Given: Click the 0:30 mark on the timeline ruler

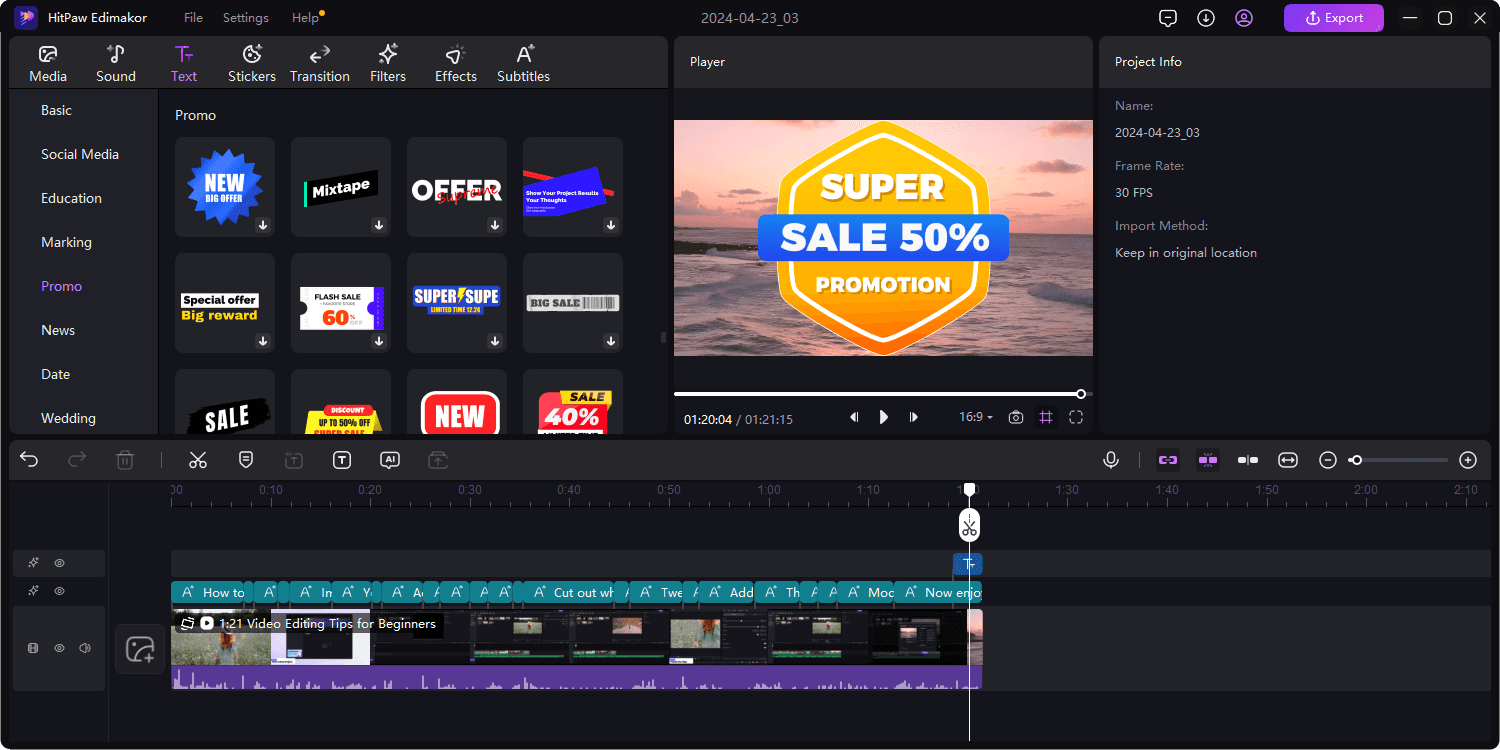Looking at the screenshot, I should 470,490.
